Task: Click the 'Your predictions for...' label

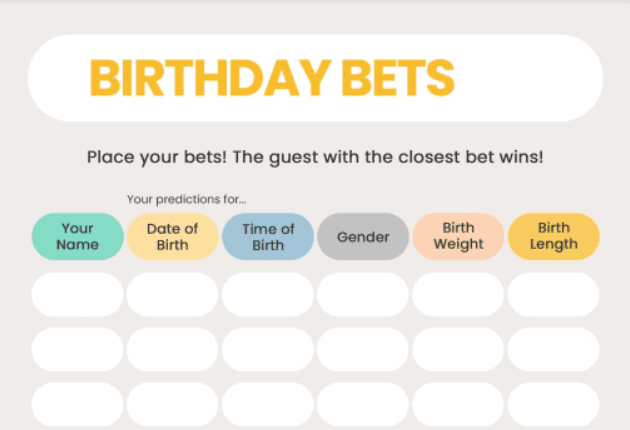Action: point(186,199)
